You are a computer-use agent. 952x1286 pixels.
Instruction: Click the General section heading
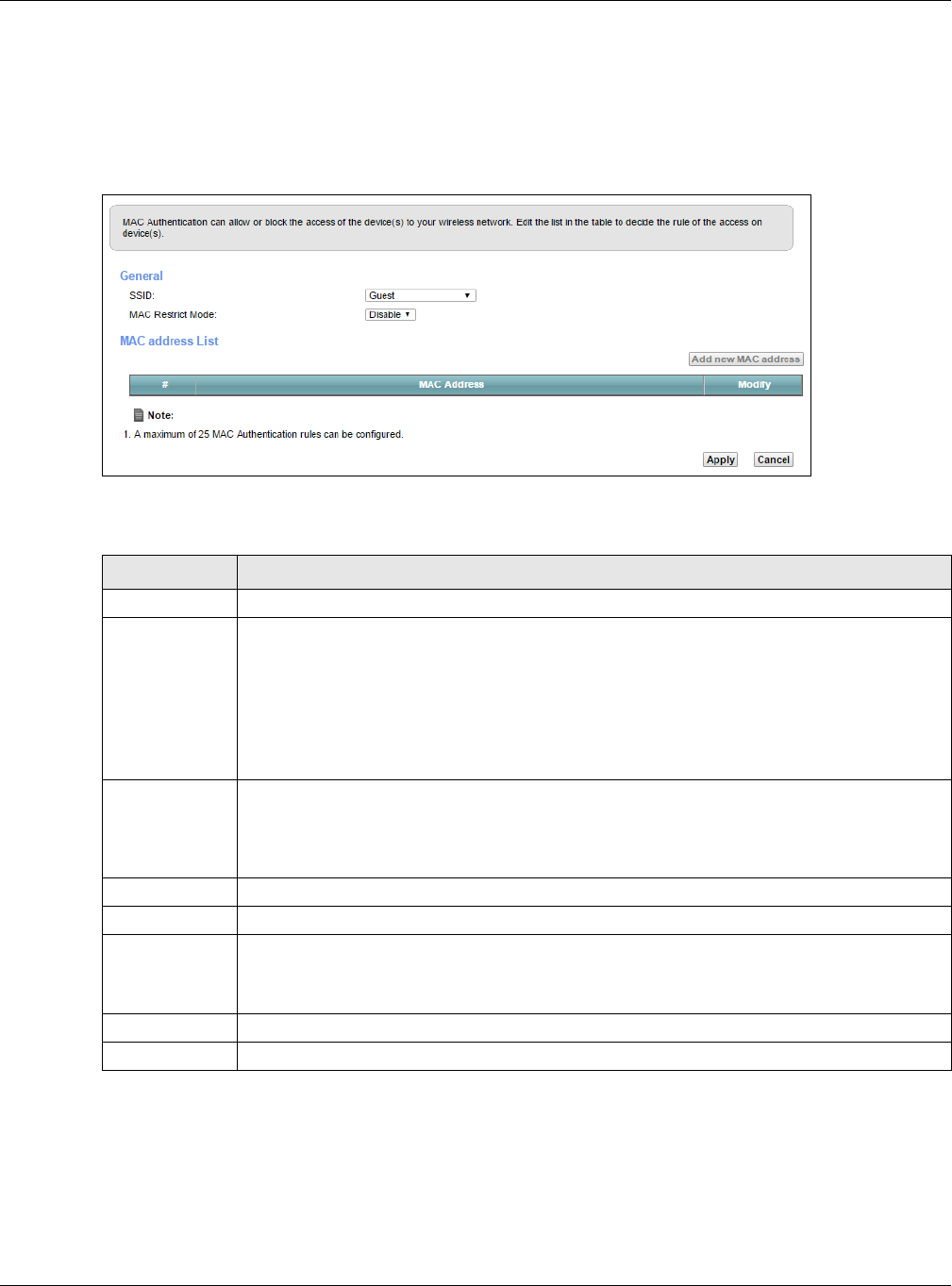(142, 276)
